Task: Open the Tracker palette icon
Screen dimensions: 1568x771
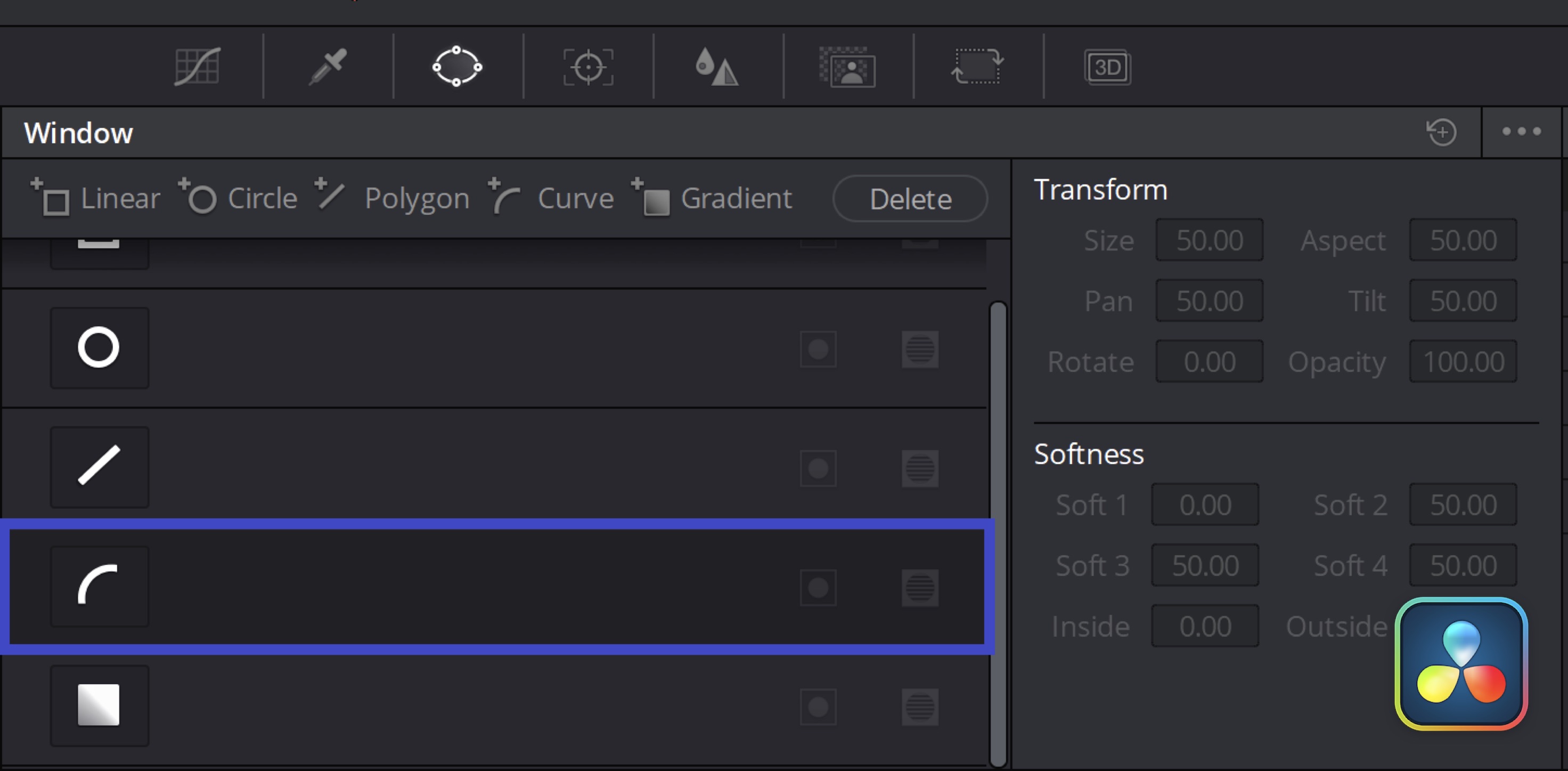Action: [x=588, y=67]
